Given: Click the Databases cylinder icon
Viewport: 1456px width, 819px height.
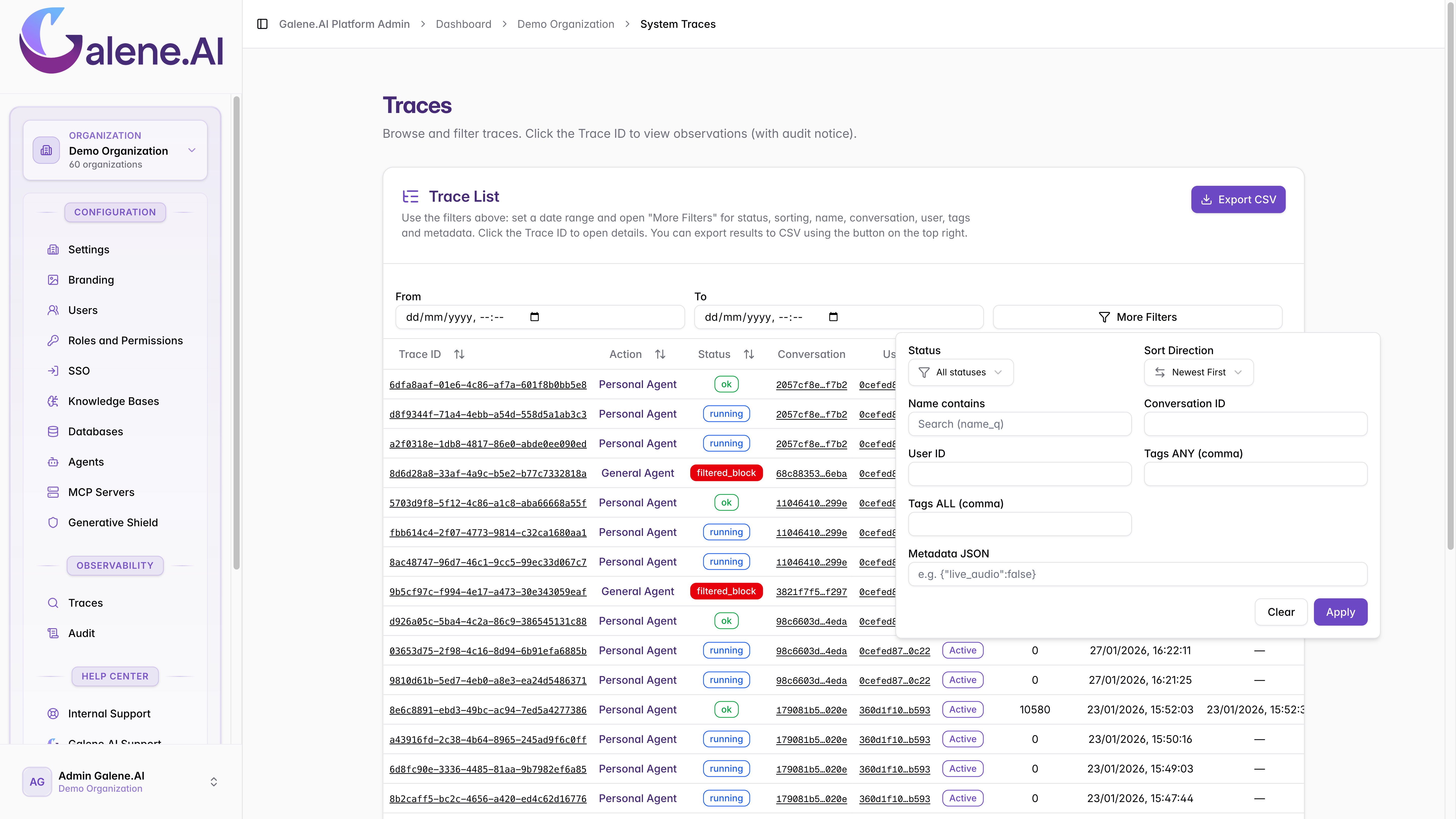Looking at the screenshot, I should [x=53, y=431].
